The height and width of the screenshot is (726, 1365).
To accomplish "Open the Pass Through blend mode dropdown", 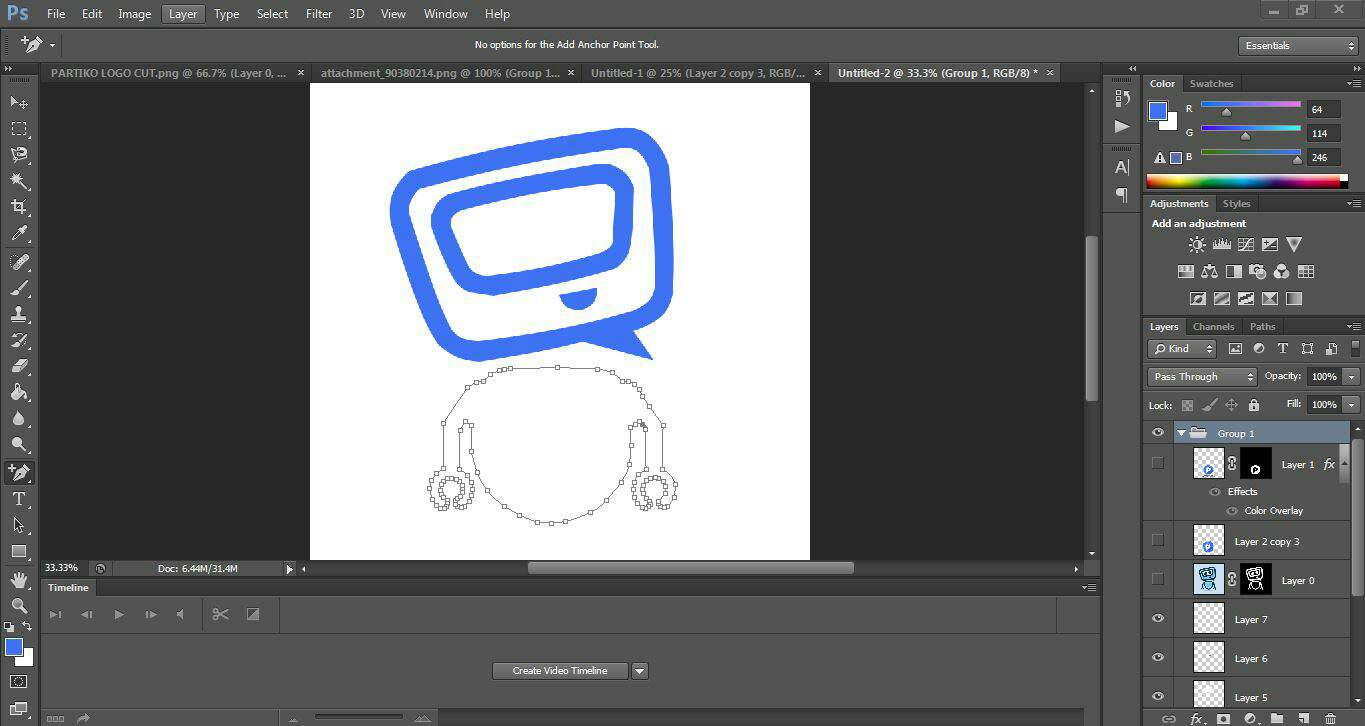I will [x=1202, y=377].
